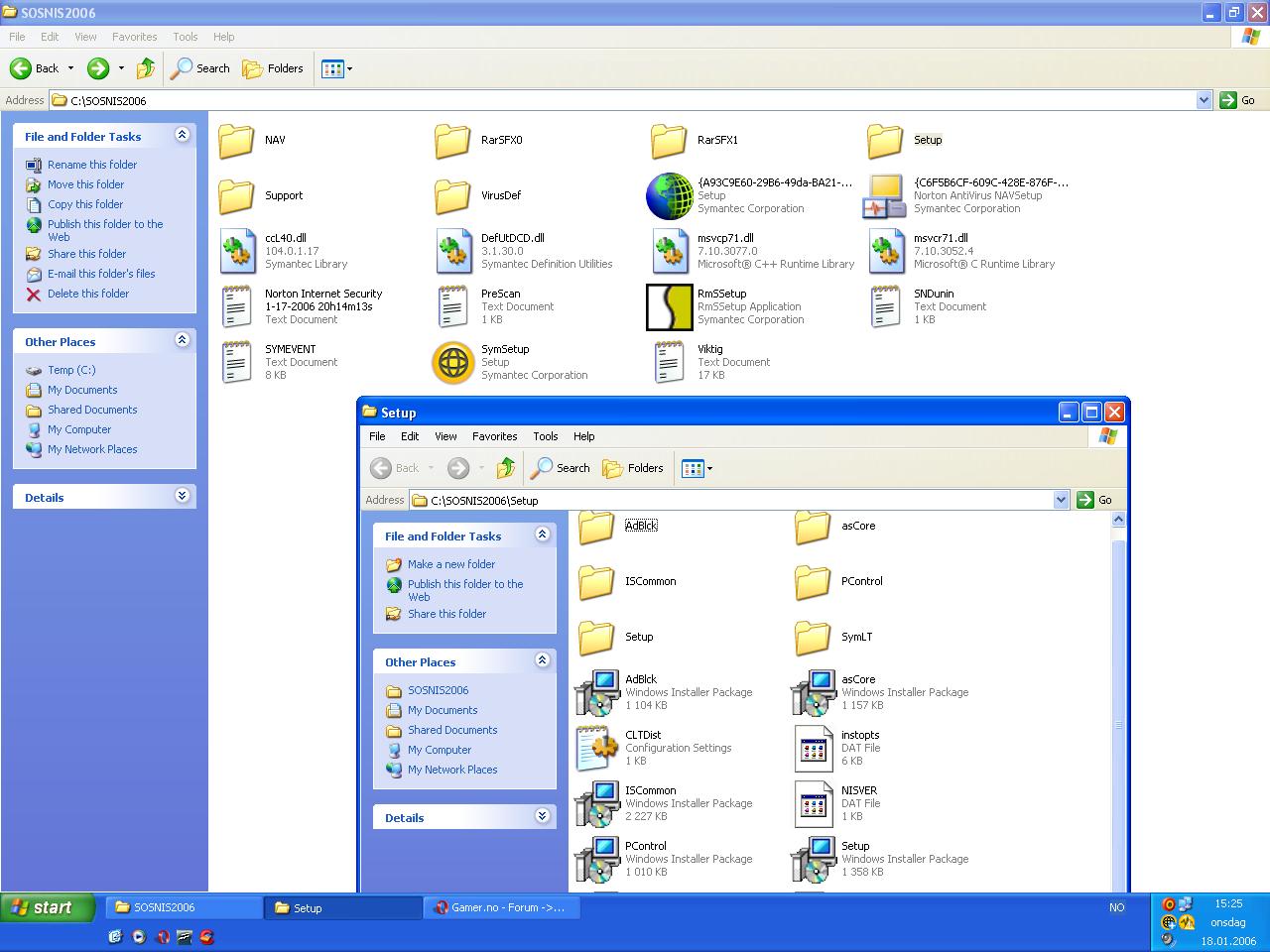Image resolution: width=1270 pixels, height=952 pixels.
Task: Collapse File and Folder Tasks in Setup window
Action: coord(542,535)
